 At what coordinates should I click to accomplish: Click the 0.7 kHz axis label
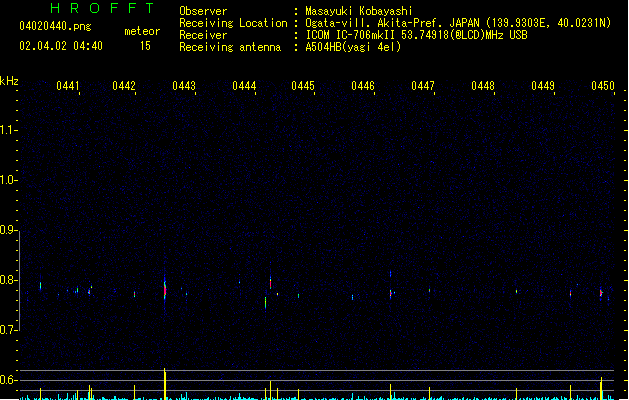(x=8, y=329)
